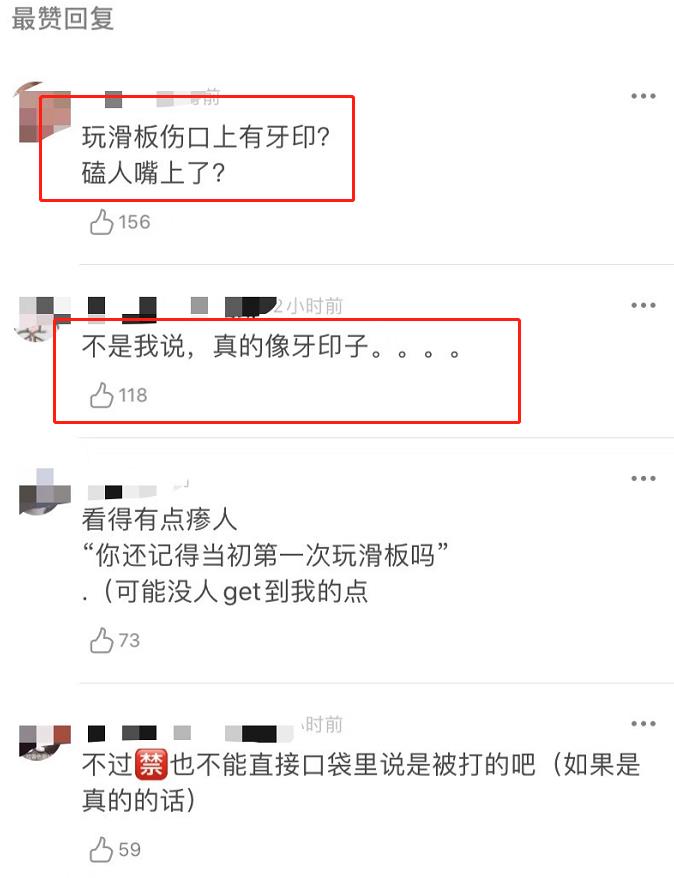
Task: Like the comment with 118 likes
Action: click(x=101, y=395)
